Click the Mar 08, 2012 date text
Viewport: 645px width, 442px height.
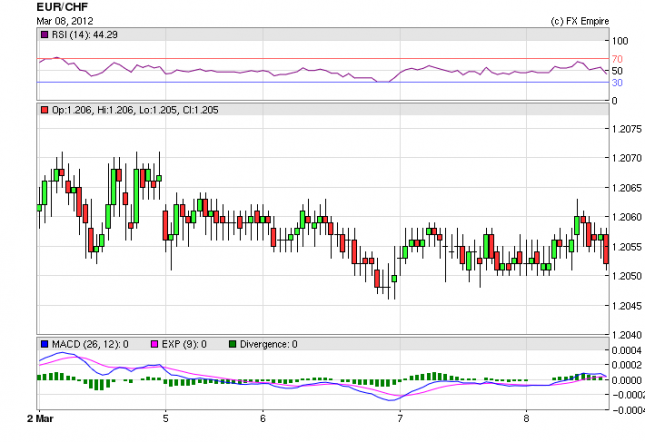pos(65,21)
